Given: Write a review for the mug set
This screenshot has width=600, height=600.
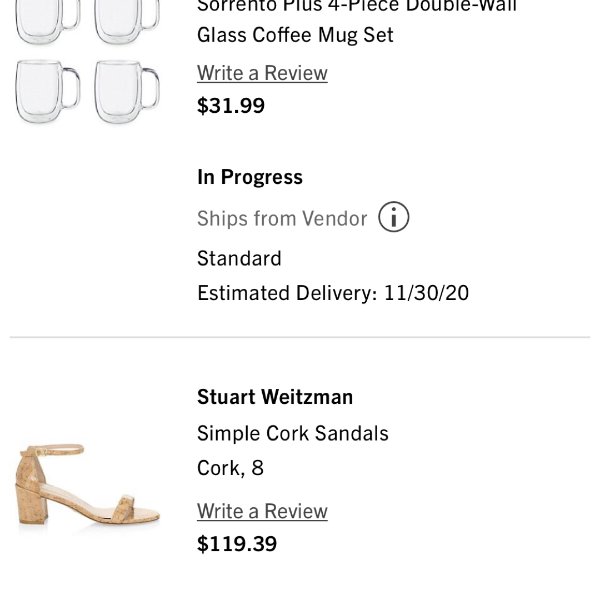Looking at the screenshot, I should pyautogui.click(x=262, y=73).
